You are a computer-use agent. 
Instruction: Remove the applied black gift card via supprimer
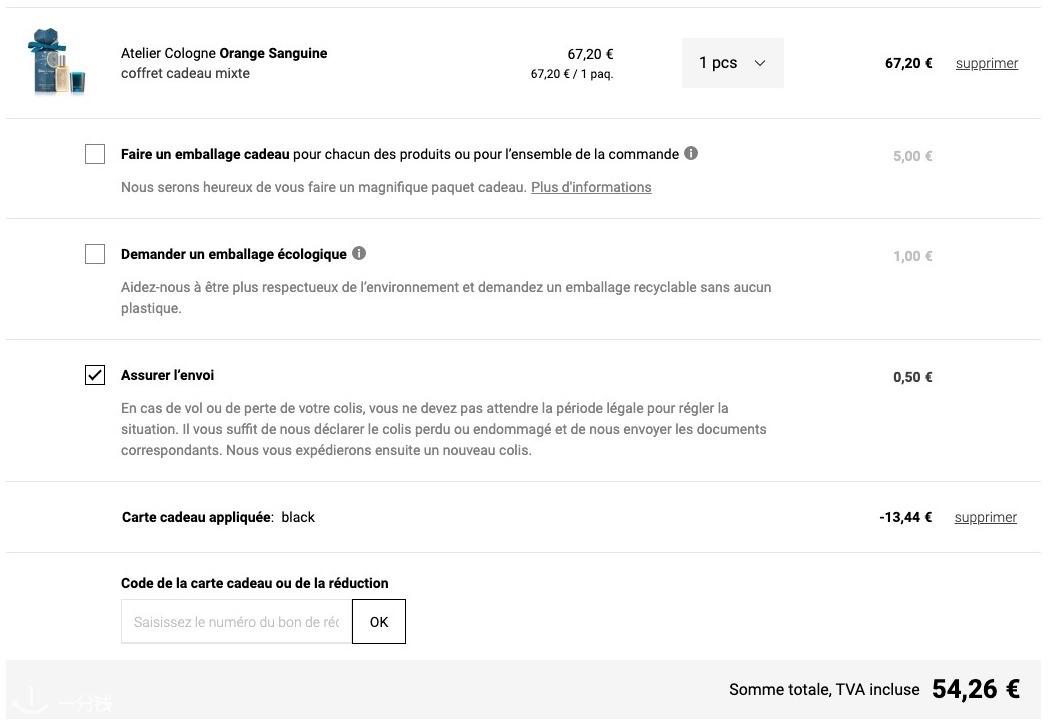[x=985, y=517]
